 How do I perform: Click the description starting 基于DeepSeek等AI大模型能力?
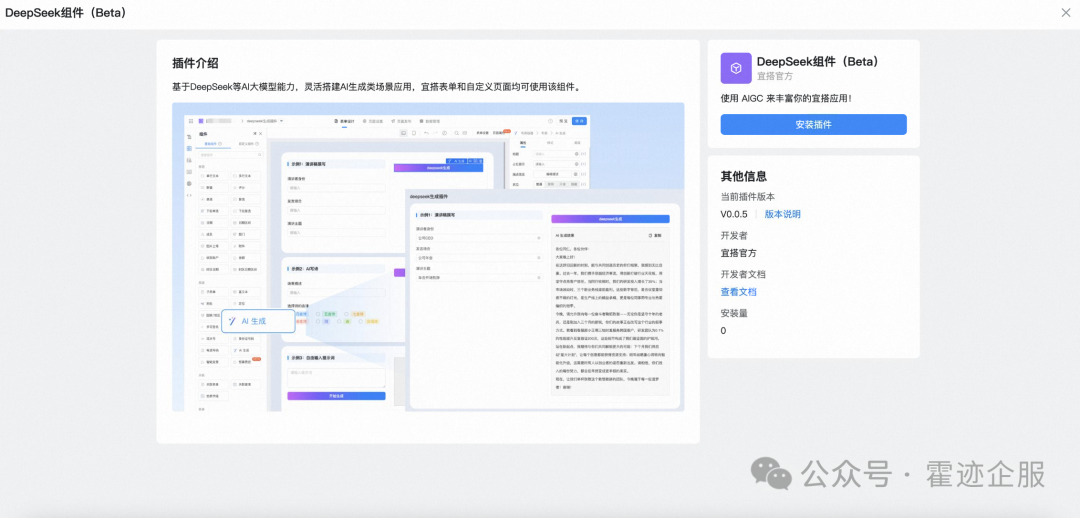tap(379, 87)
